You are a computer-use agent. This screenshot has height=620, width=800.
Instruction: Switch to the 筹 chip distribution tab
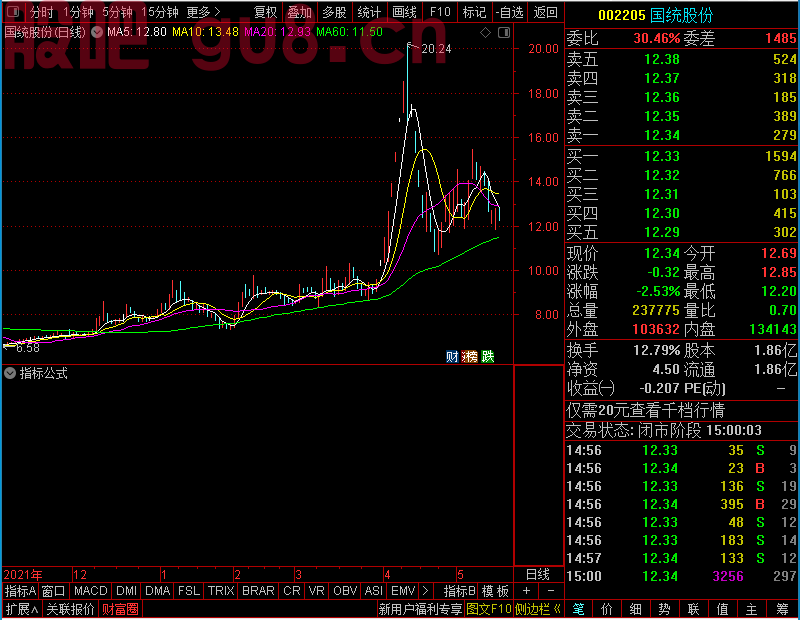(x=783, y=609)
